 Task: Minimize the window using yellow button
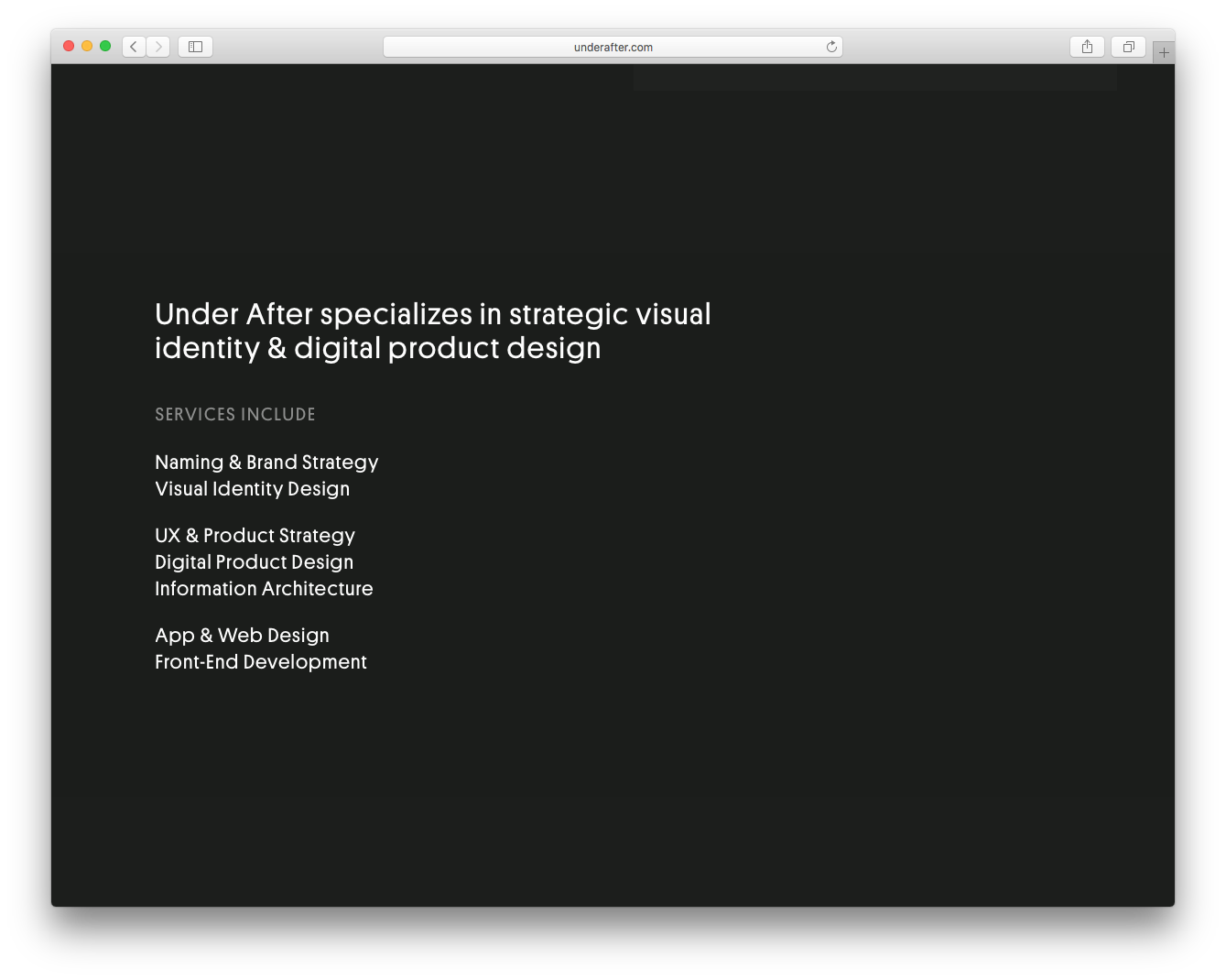pos(87,46)
